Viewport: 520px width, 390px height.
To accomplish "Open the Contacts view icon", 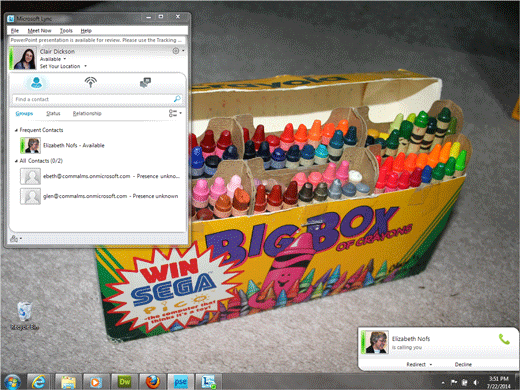I will (36, 82).
